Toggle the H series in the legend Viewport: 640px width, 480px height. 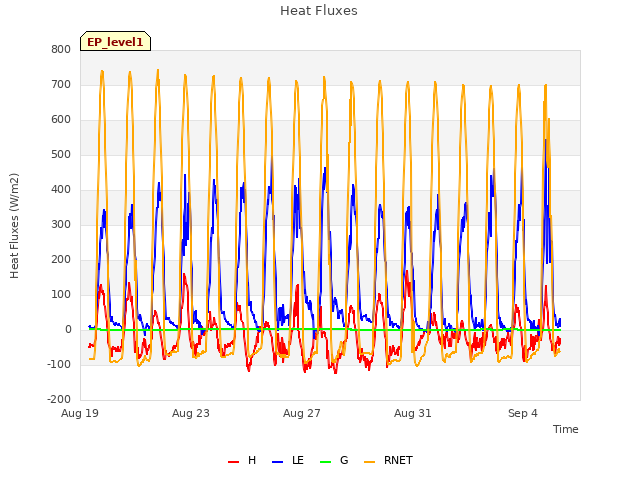[x=242, y=460]
